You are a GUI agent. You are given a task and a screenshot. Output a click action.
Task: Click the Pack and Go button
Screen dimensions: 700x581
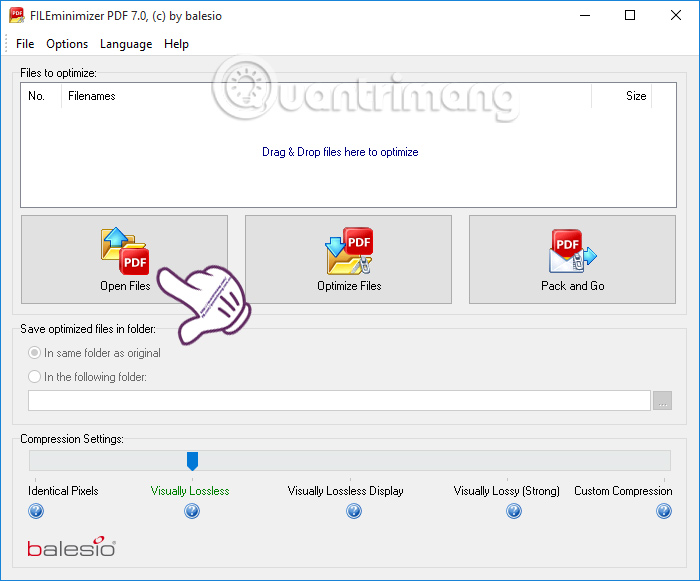point(572,259)
